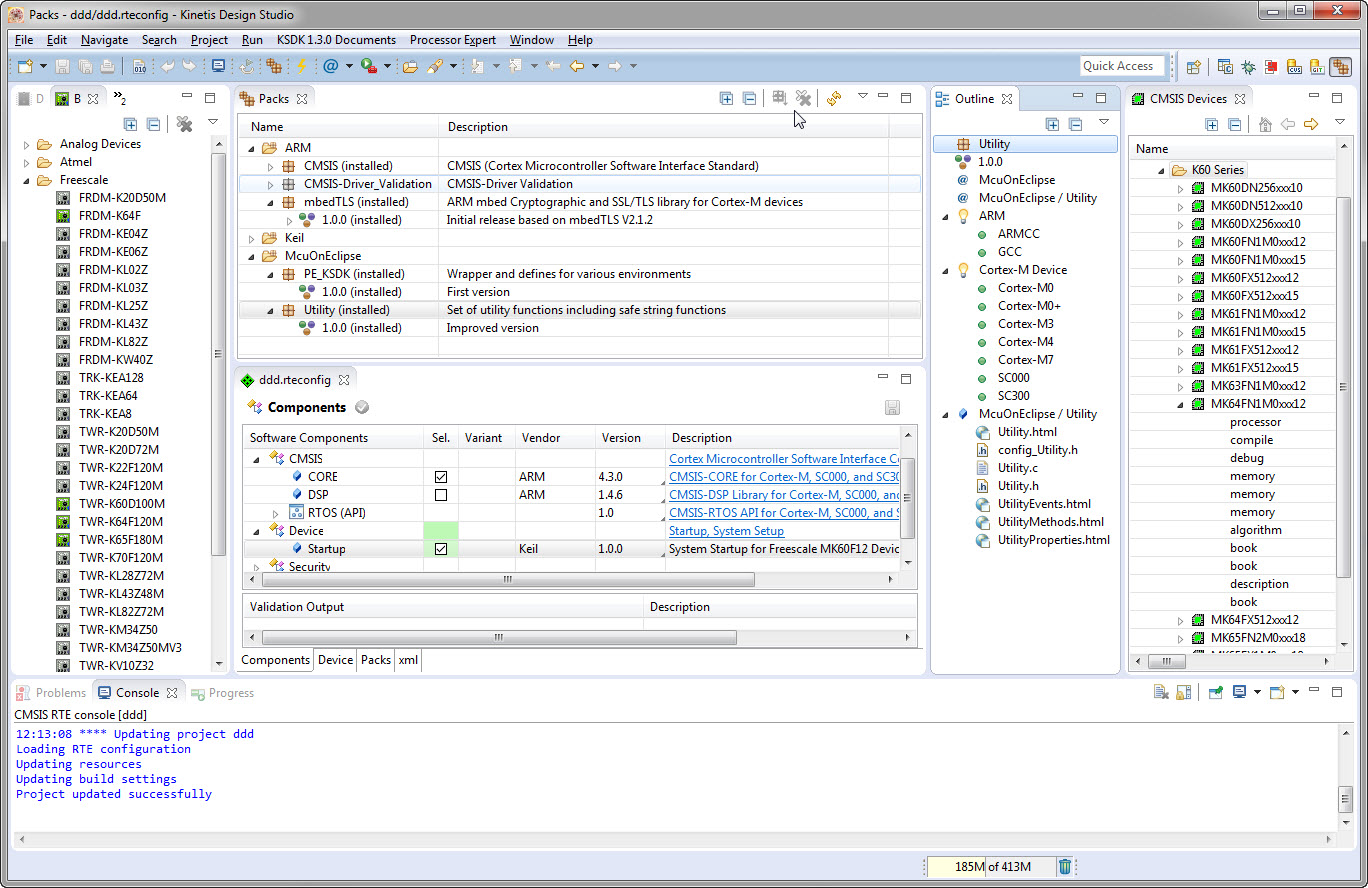
Task: Open the CMSIS-DSP Library description link
Action: coord(783,495)
